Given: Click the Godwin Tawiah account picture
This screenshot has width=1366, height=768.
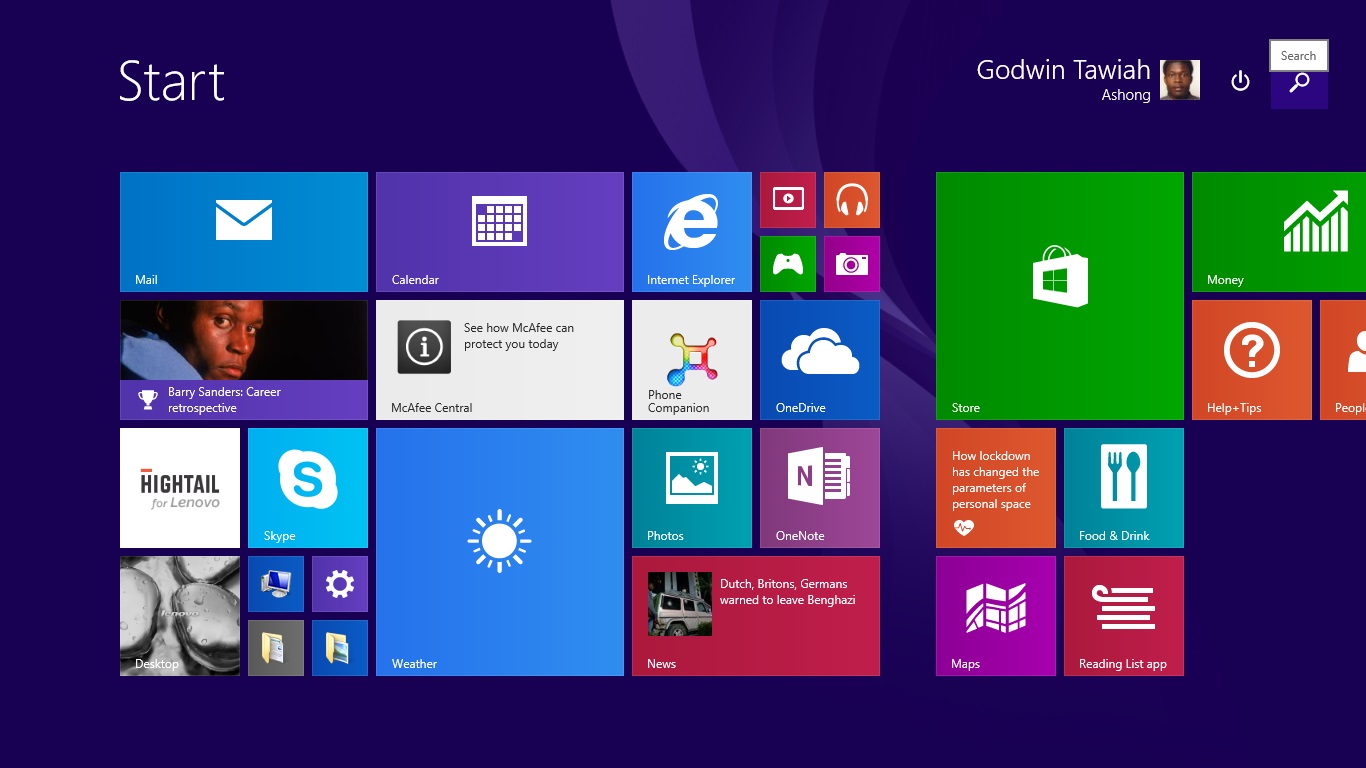Looking at the screenshot, I should coord(1180,80).
